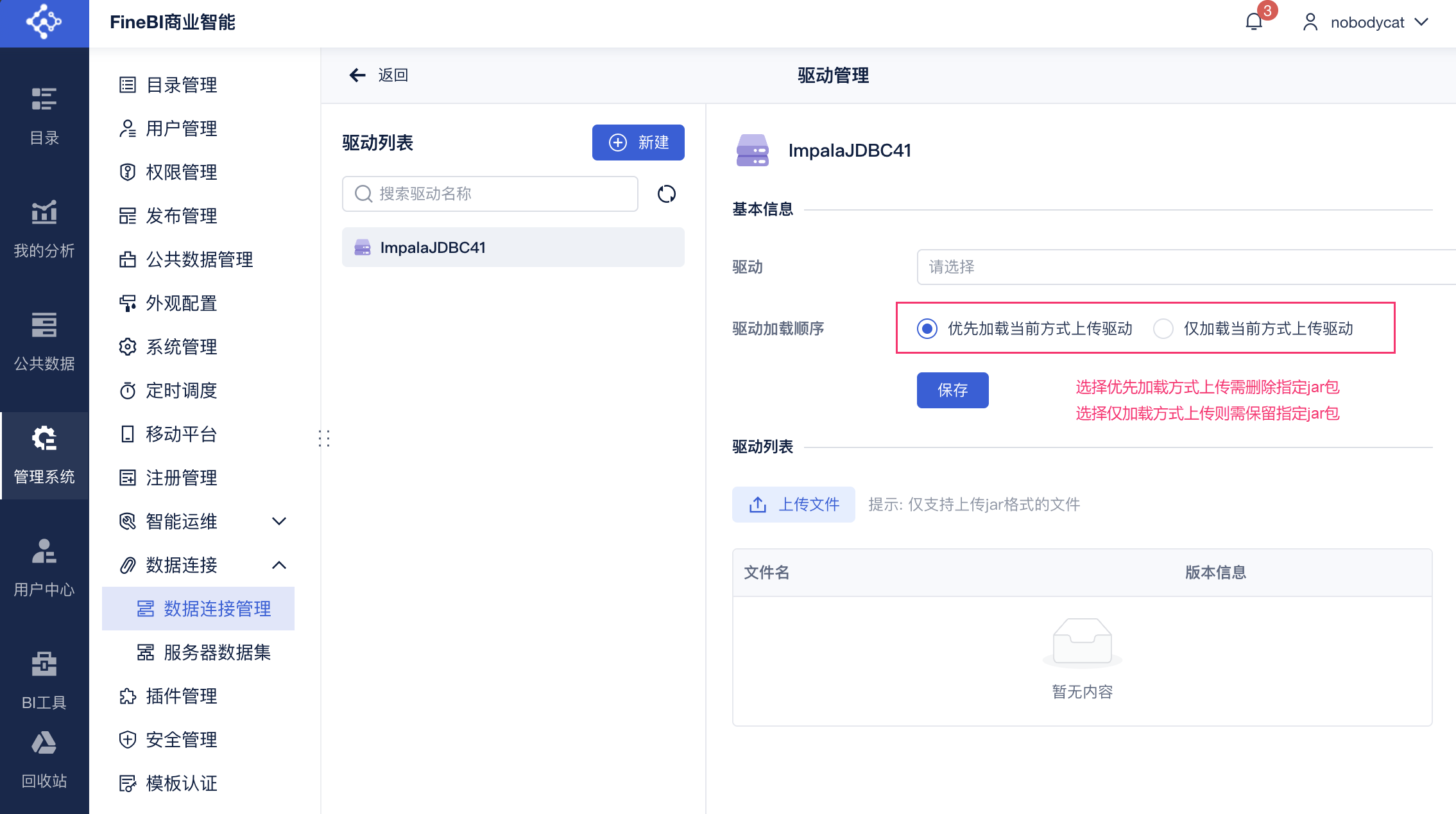Select the ImpalaJDBC41 entry in driver list

(513, 248)
